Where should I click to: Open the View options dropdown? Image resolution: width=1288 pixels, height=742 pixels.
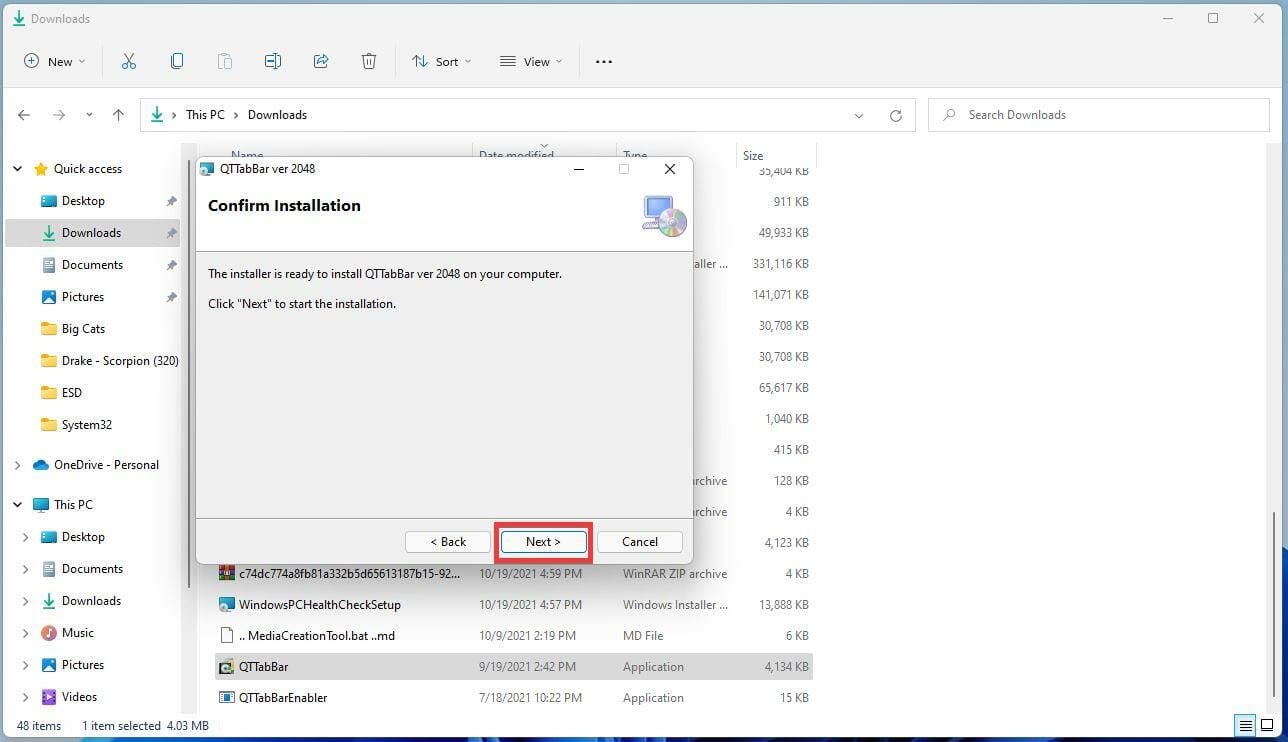[530, 61]
